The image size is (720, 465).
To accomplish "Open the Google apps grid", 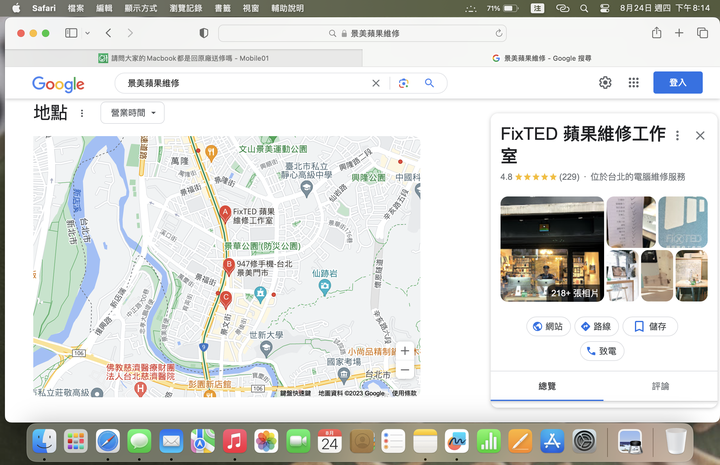I will click(x=634, y=83).
